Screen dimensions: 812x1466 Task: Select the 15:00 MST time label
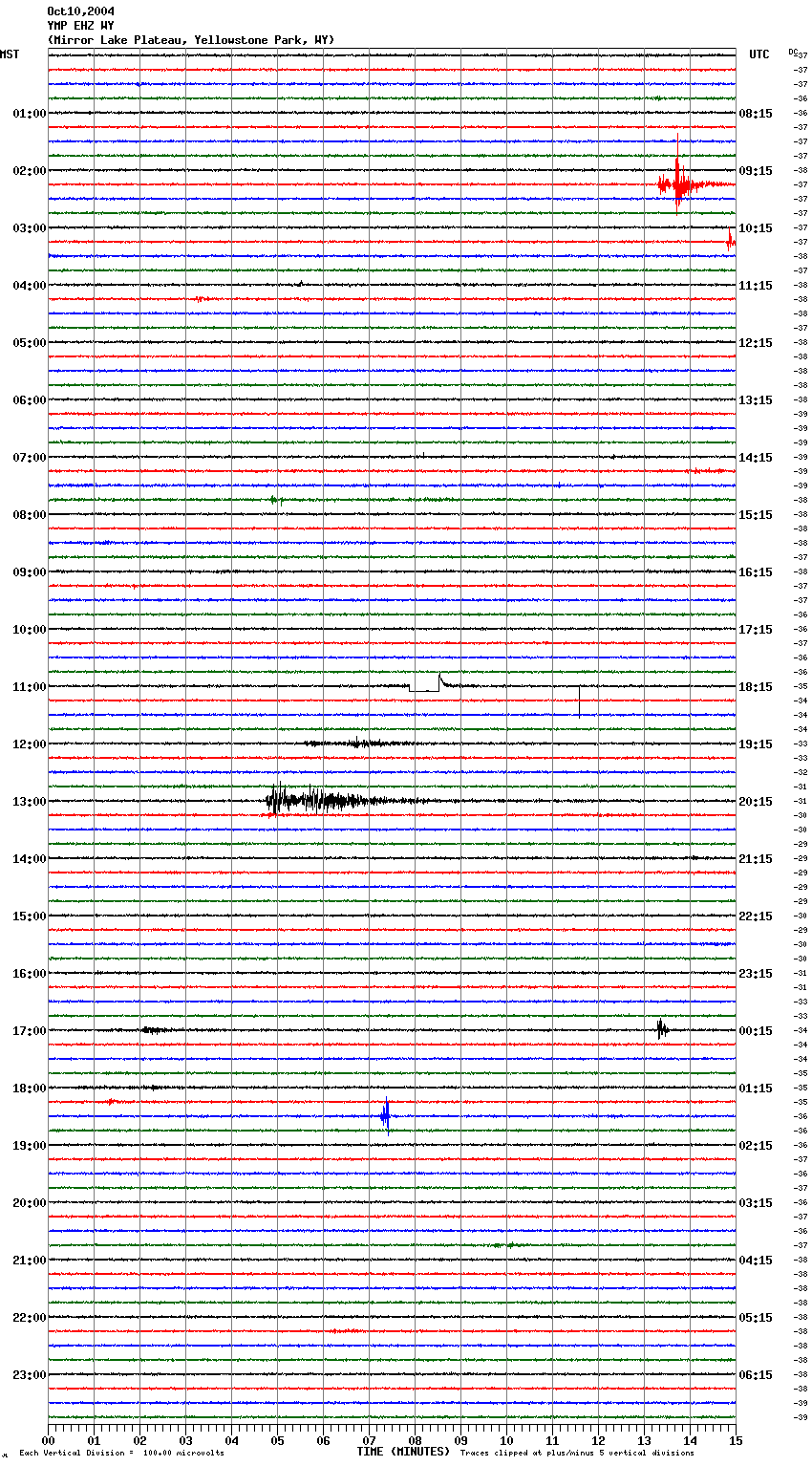coord(29,916)
